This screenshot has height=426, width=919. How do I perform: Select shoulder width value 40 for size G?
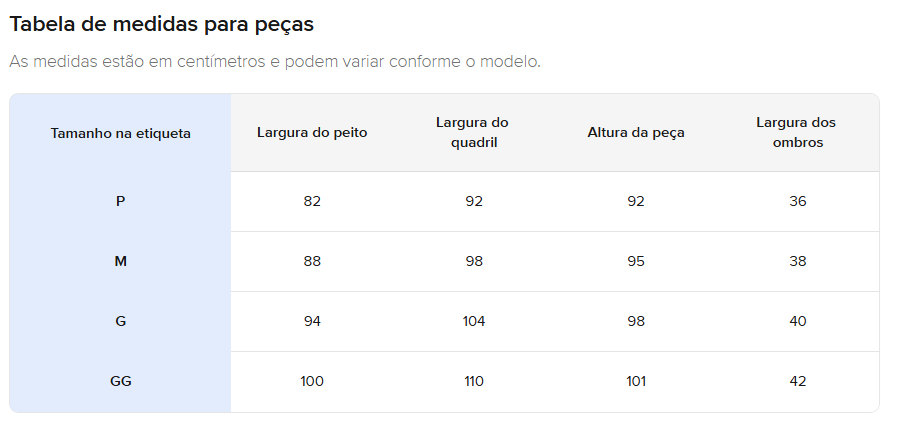click(797, 321)
